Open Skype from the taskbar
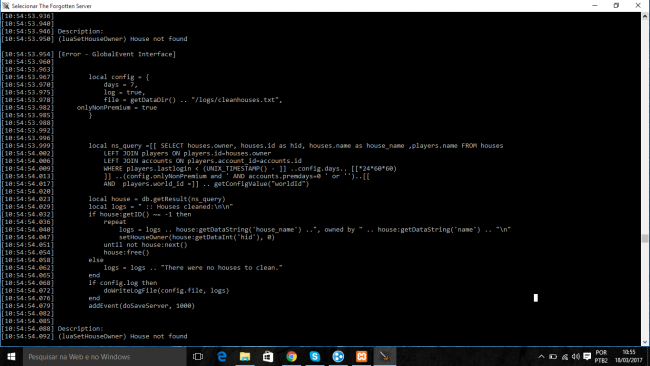The width and height of the screenshot is (650, 366). (315, 356)
